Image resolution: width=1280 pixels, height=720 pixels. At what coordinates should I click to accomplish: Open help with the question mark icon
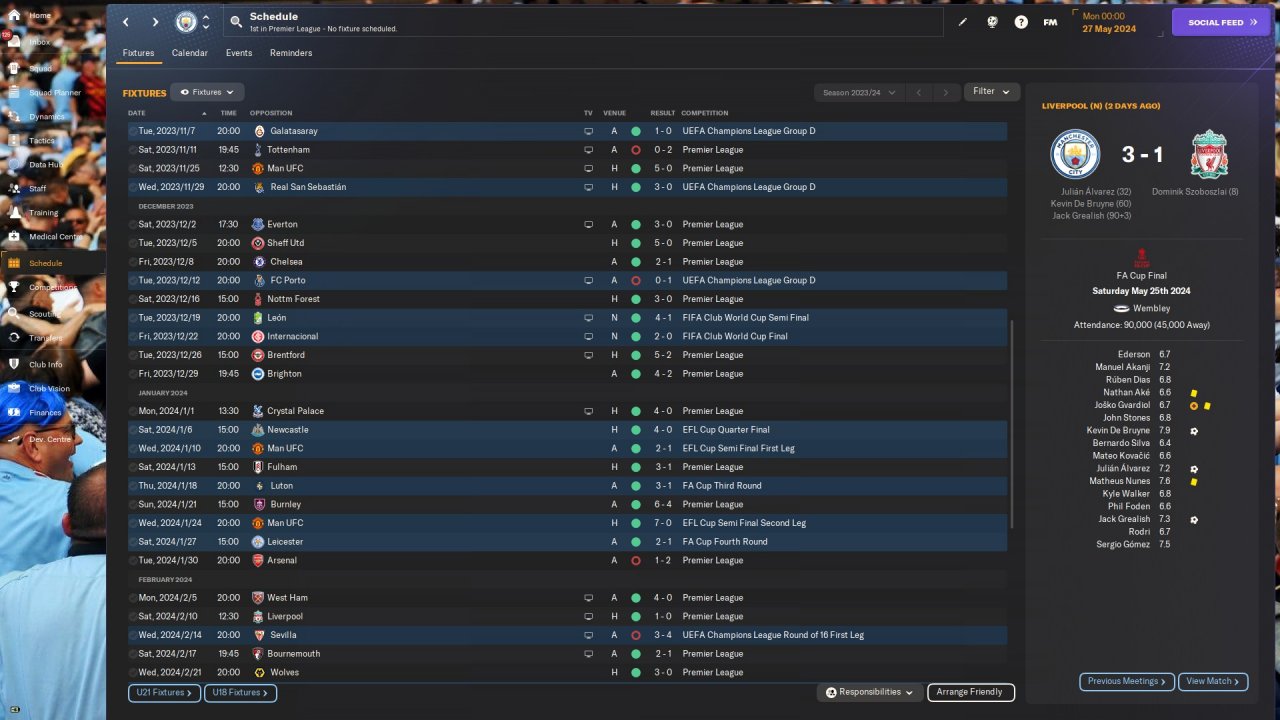pyautogui.click(x=1021, y=22)
